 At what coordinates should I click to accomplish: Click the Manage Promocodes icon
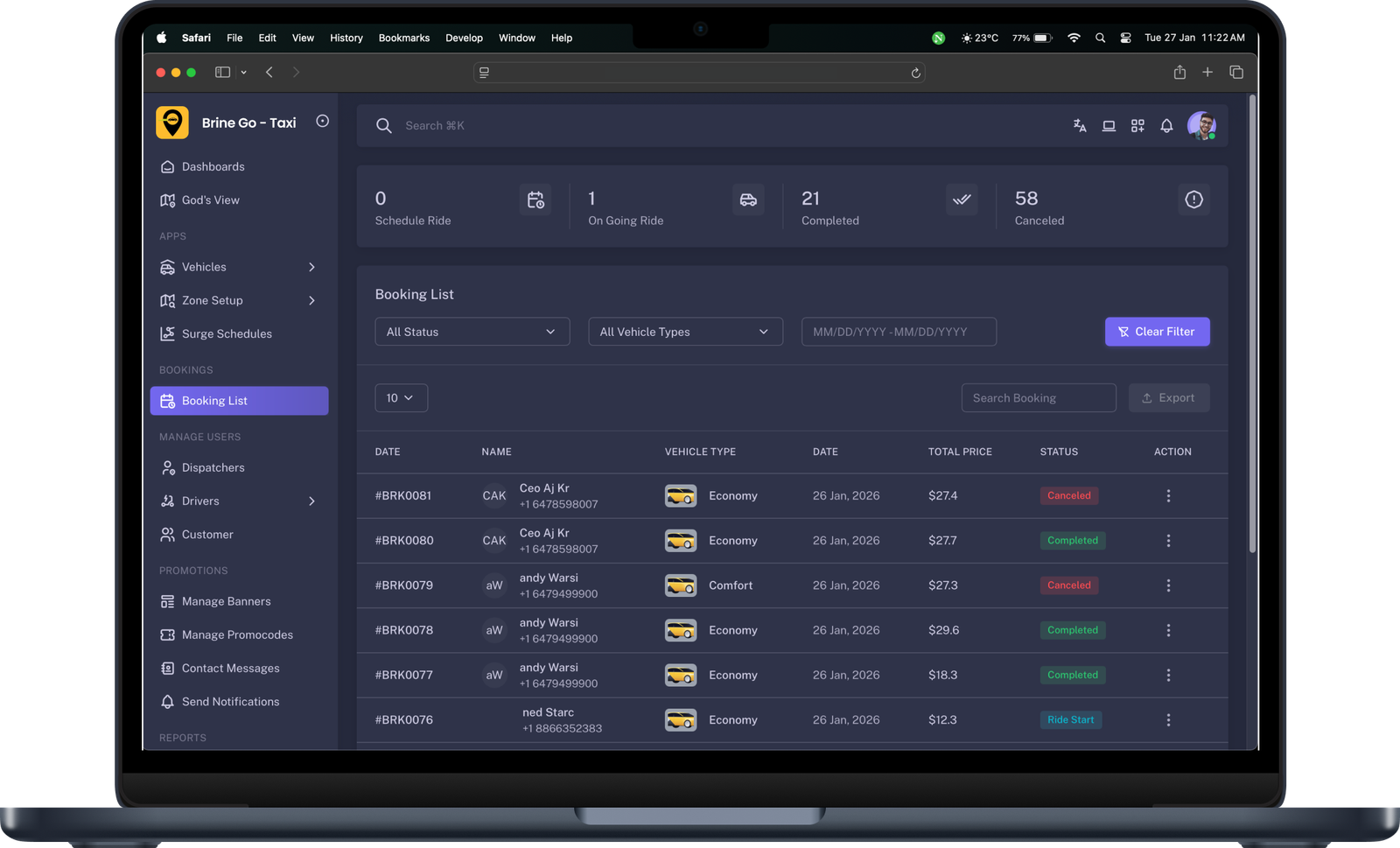(167, 634)
